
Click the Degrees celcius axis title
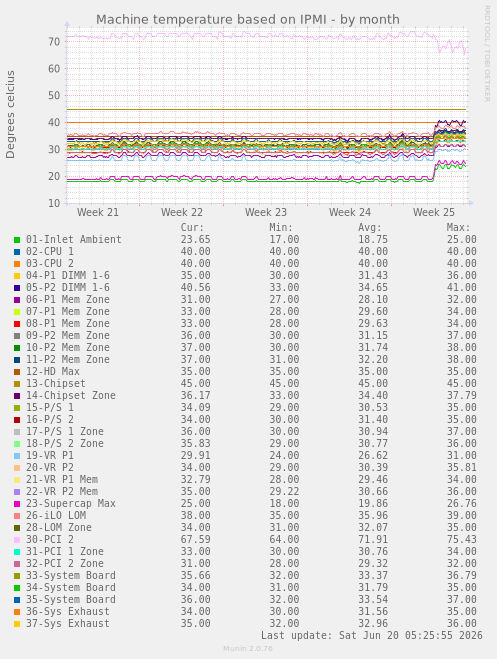pos(10,114)
